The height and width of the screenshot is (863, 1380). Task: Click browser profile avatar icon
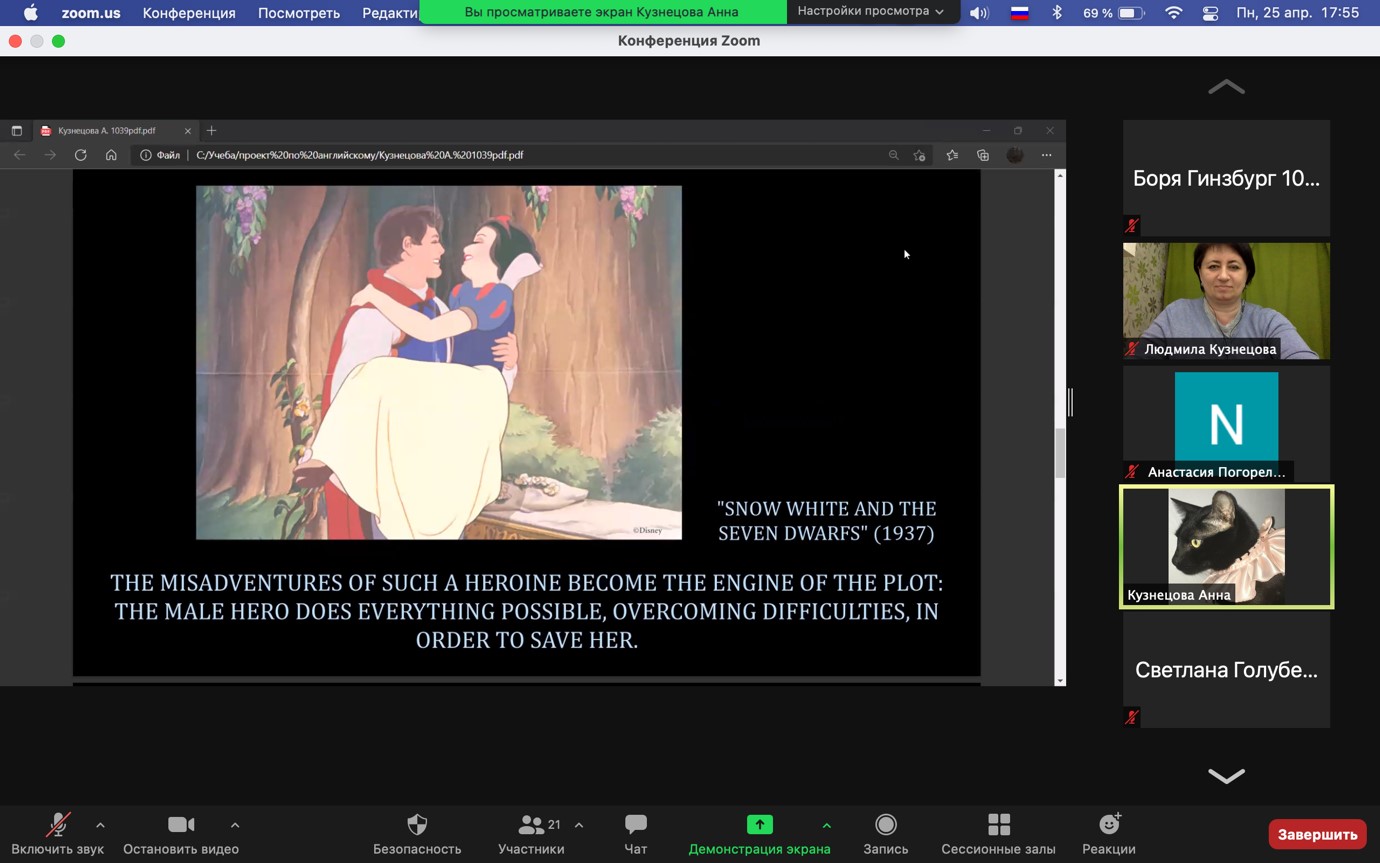click(1015, 155)
